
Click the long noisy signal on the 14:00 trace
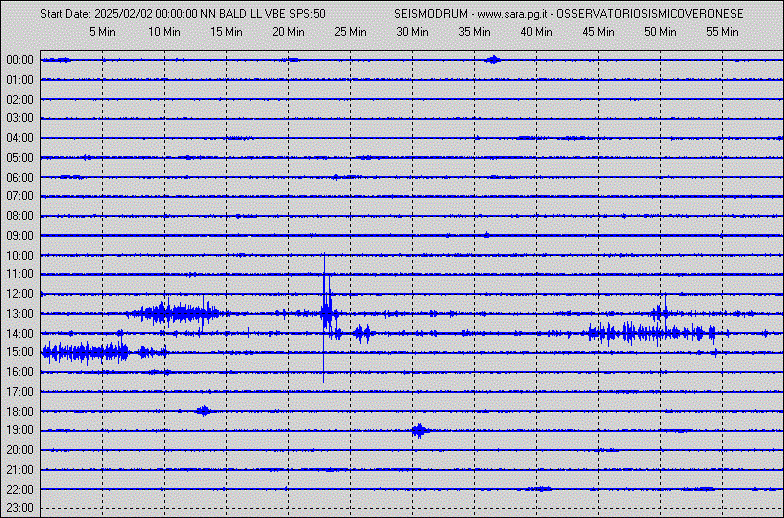652,333
